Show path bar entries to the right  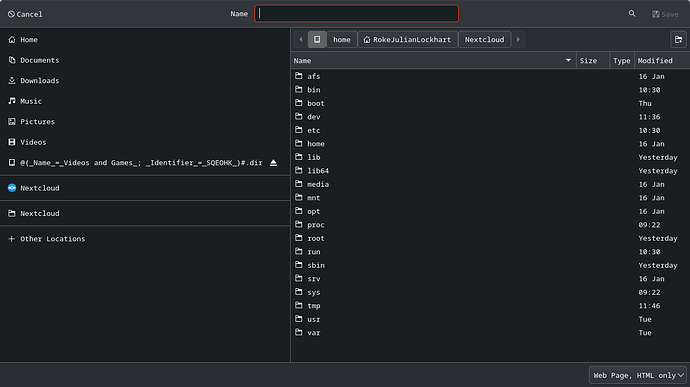pyautogui.click(x=518, y=40)
